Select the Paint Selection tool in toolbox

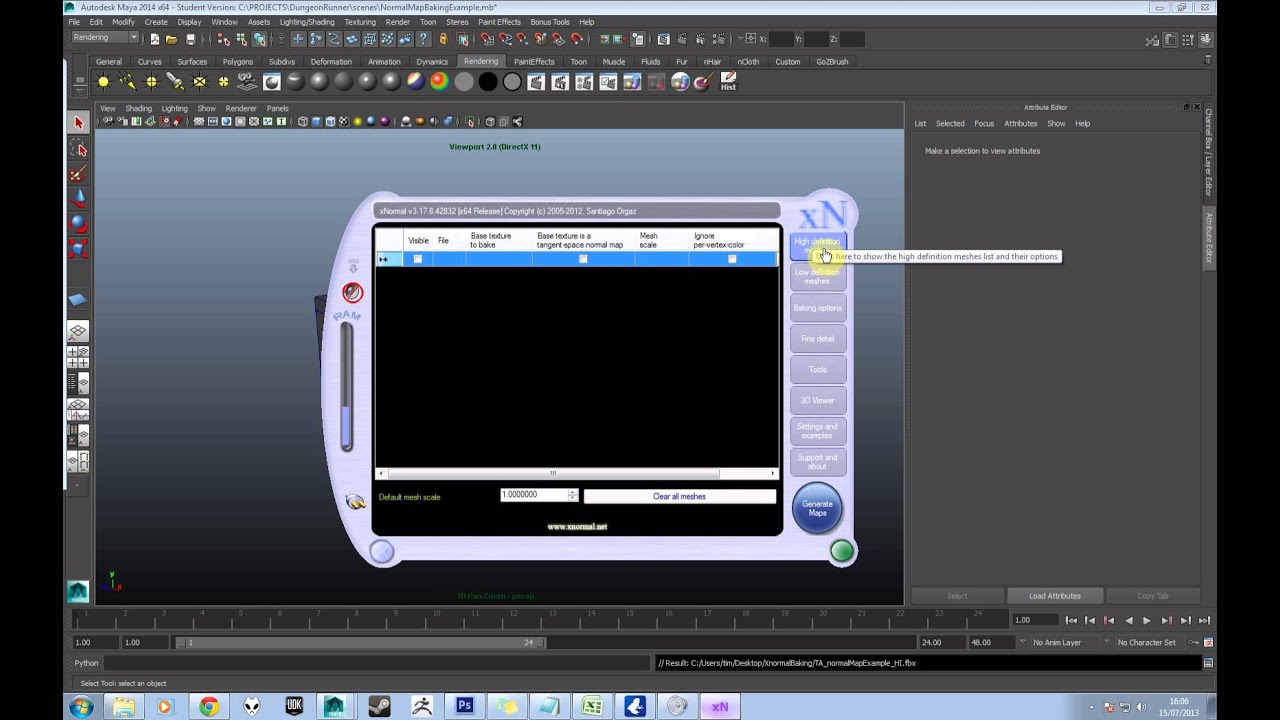coord(78,174)
